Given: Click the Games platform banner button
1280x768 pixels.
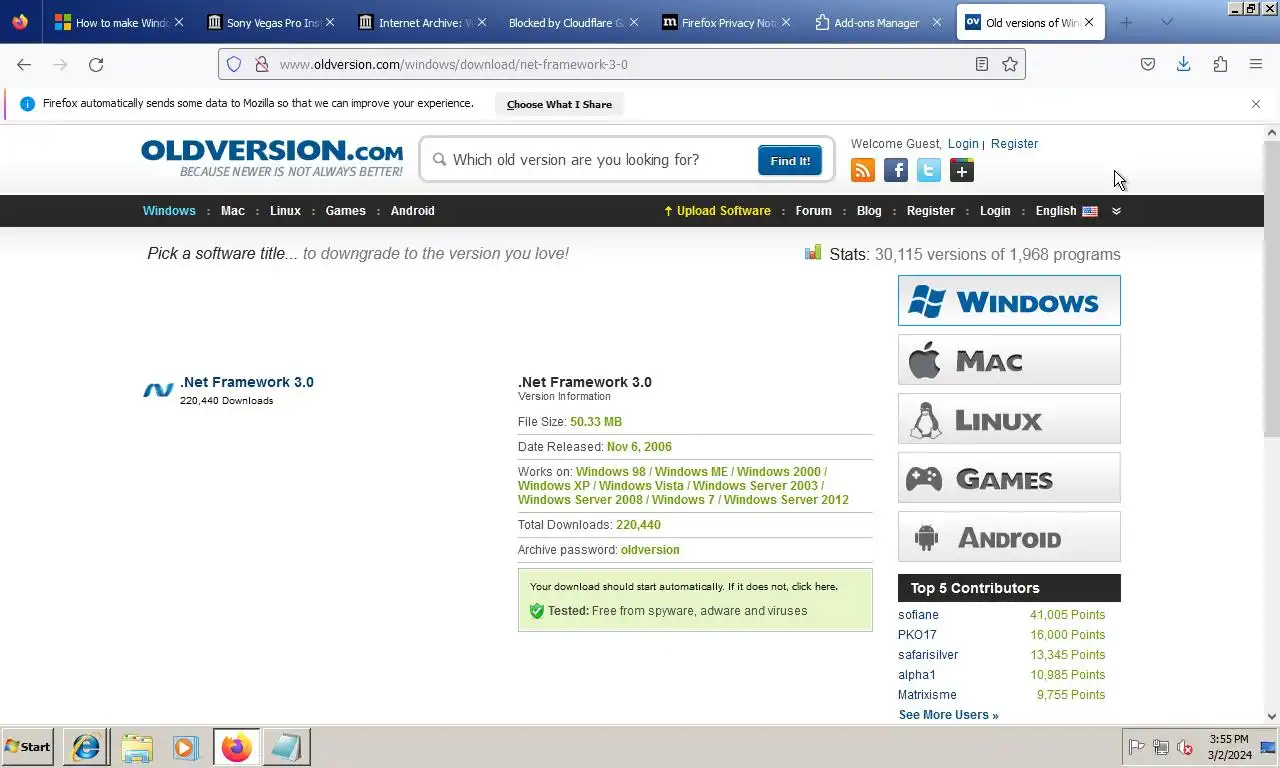Looking at the screenshot, I should click(x=1009, y=477).
